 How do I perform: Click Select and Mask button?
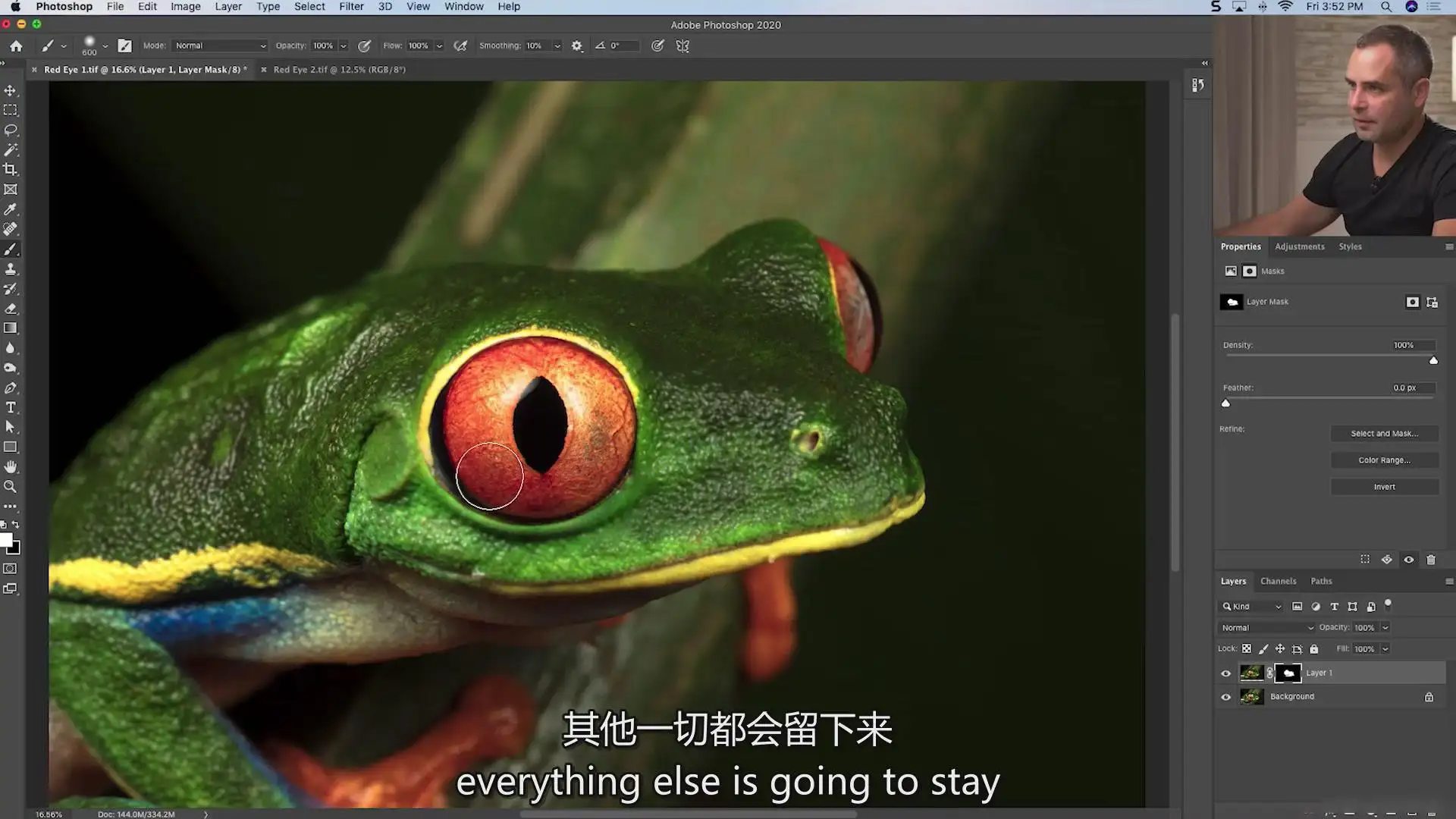[1384, 434]
